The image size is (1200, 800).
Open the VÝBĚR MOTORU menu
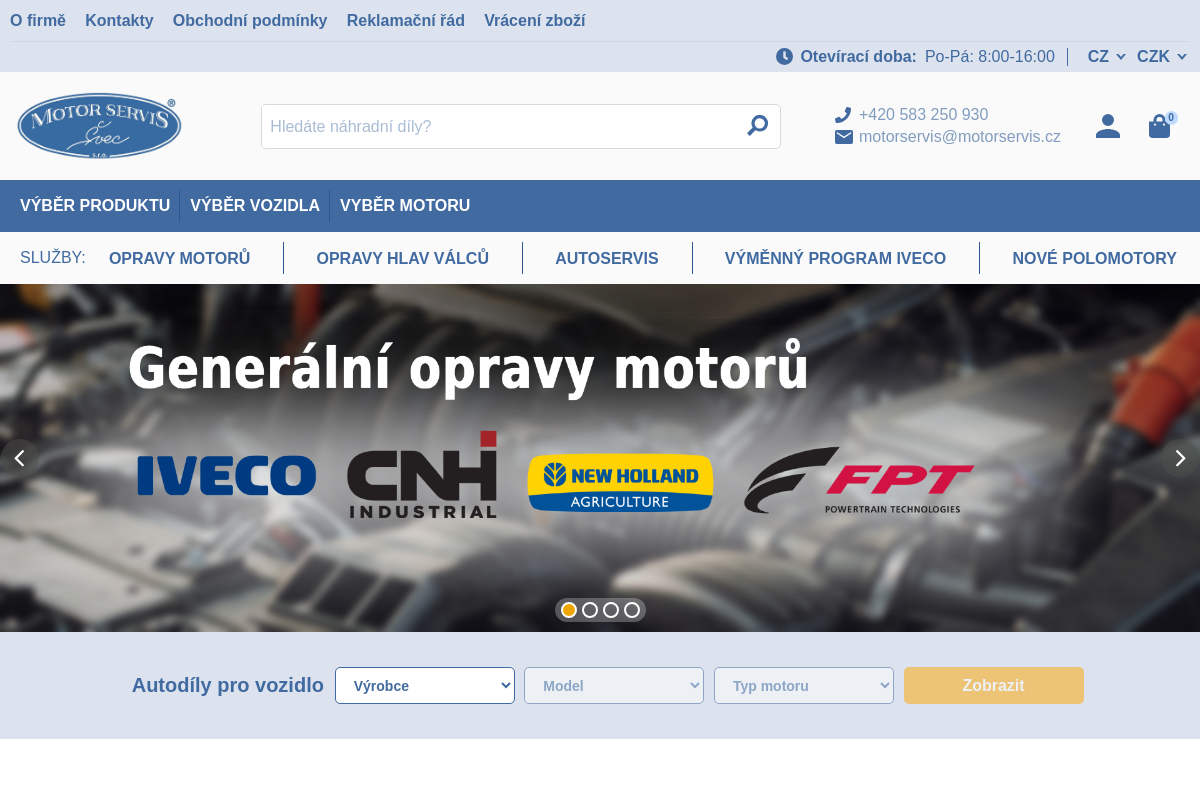405,206
